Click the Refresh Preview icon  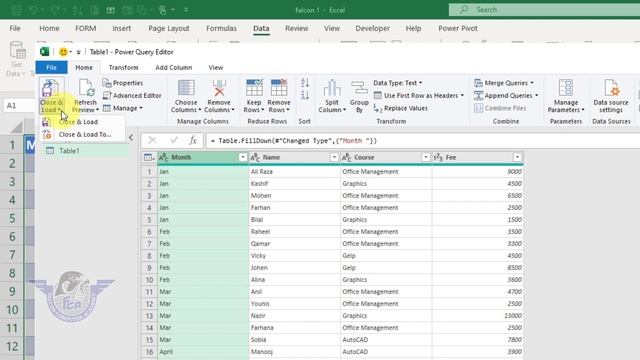click(x=86, y=88)
